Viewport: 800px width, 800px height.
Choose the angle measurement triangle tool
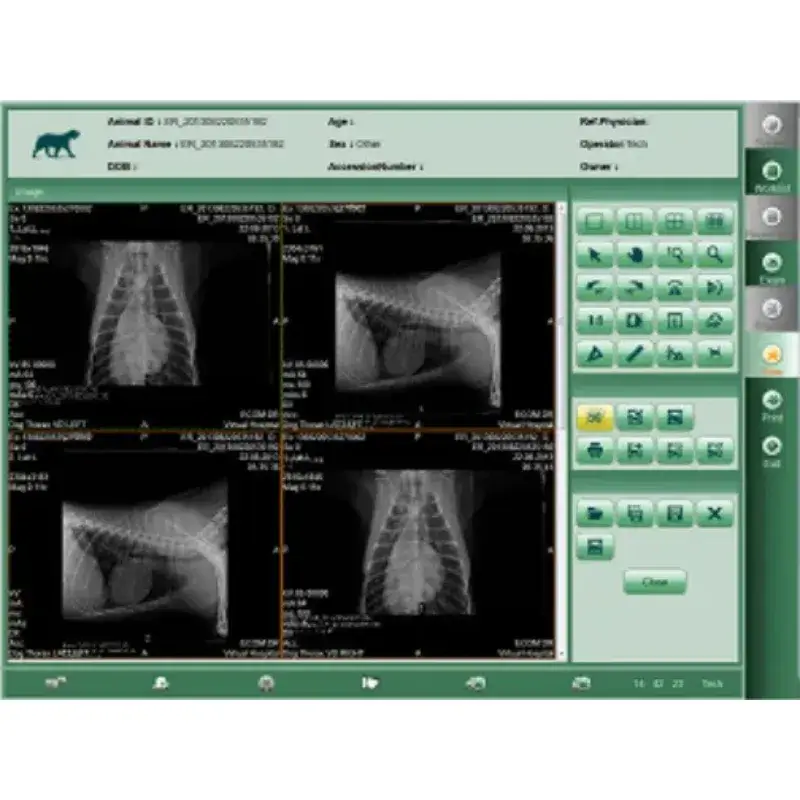pos(595,353)
